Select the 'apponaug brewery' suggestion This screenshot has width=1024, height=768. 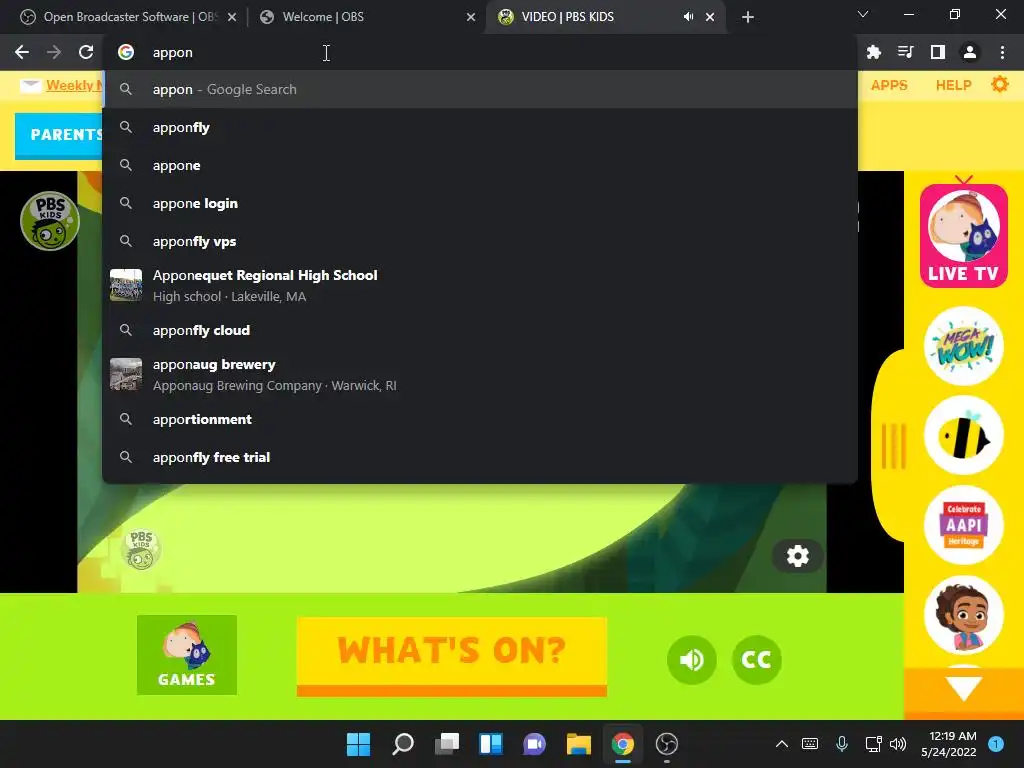480,375
